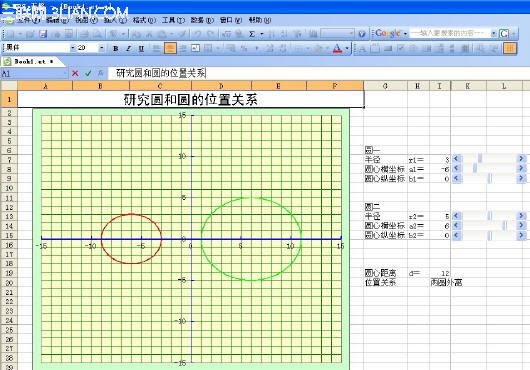
Task: Select column D header
Action: [x=221, y=86]
